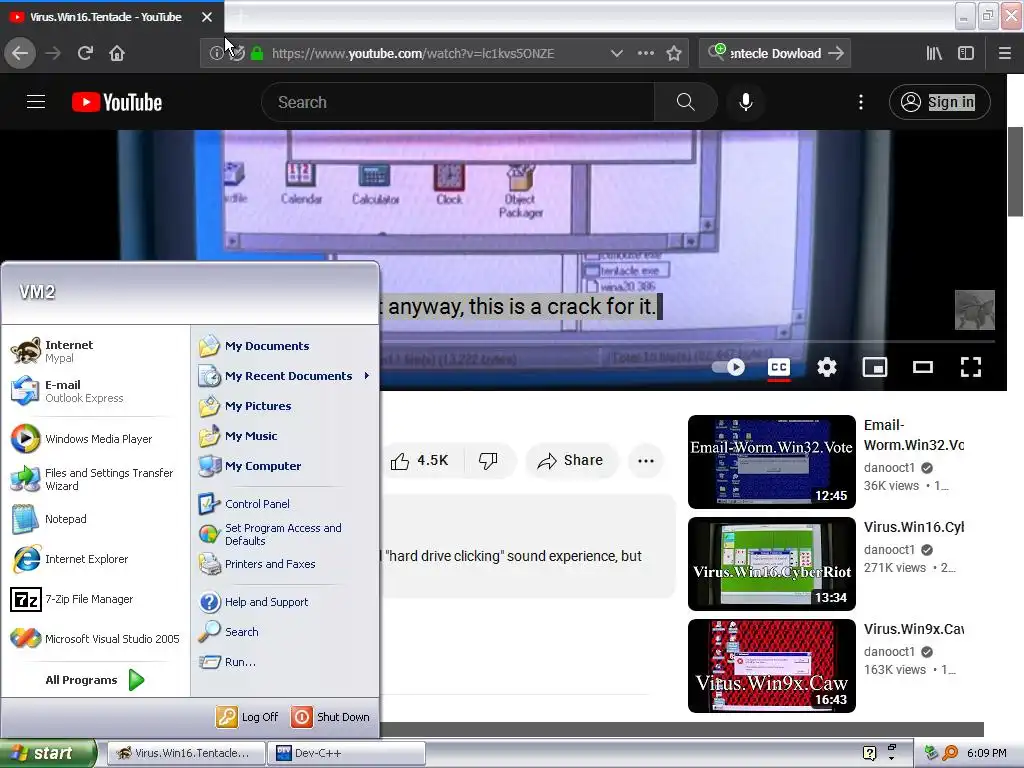
Task: Open the browser hamburger menu
Action: pos(1005,53)
